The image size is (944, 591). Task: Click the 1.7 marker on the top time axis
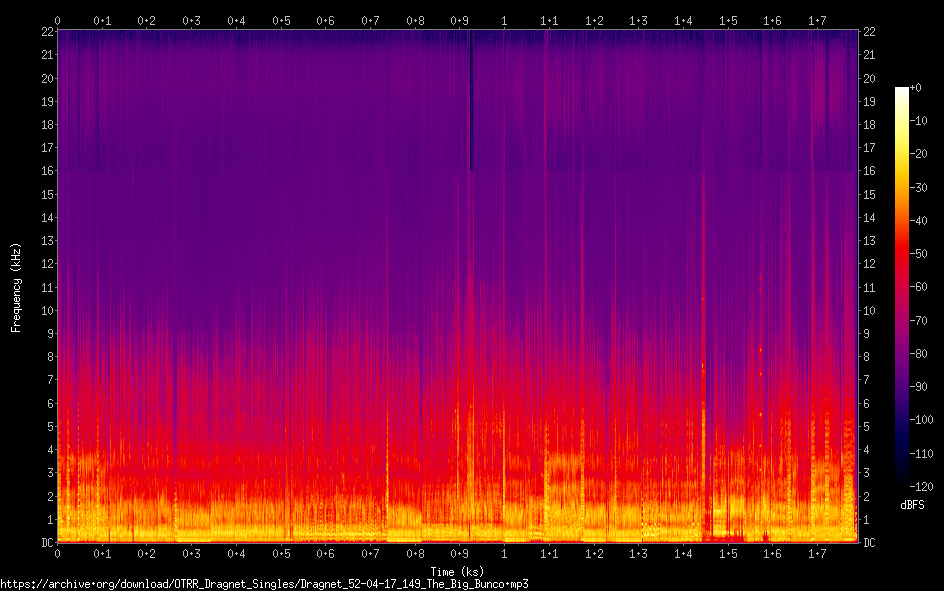[x=817, y=20]
